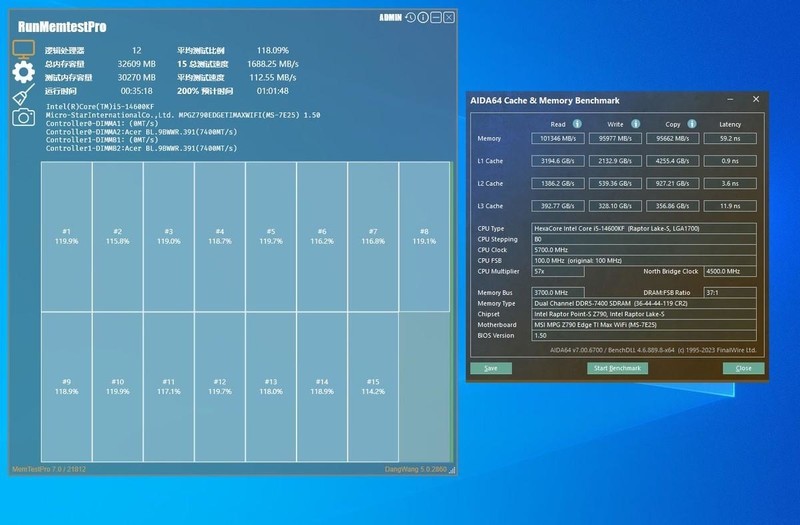Click the Memory Write field 95977 MB/s

click(615, 138)
